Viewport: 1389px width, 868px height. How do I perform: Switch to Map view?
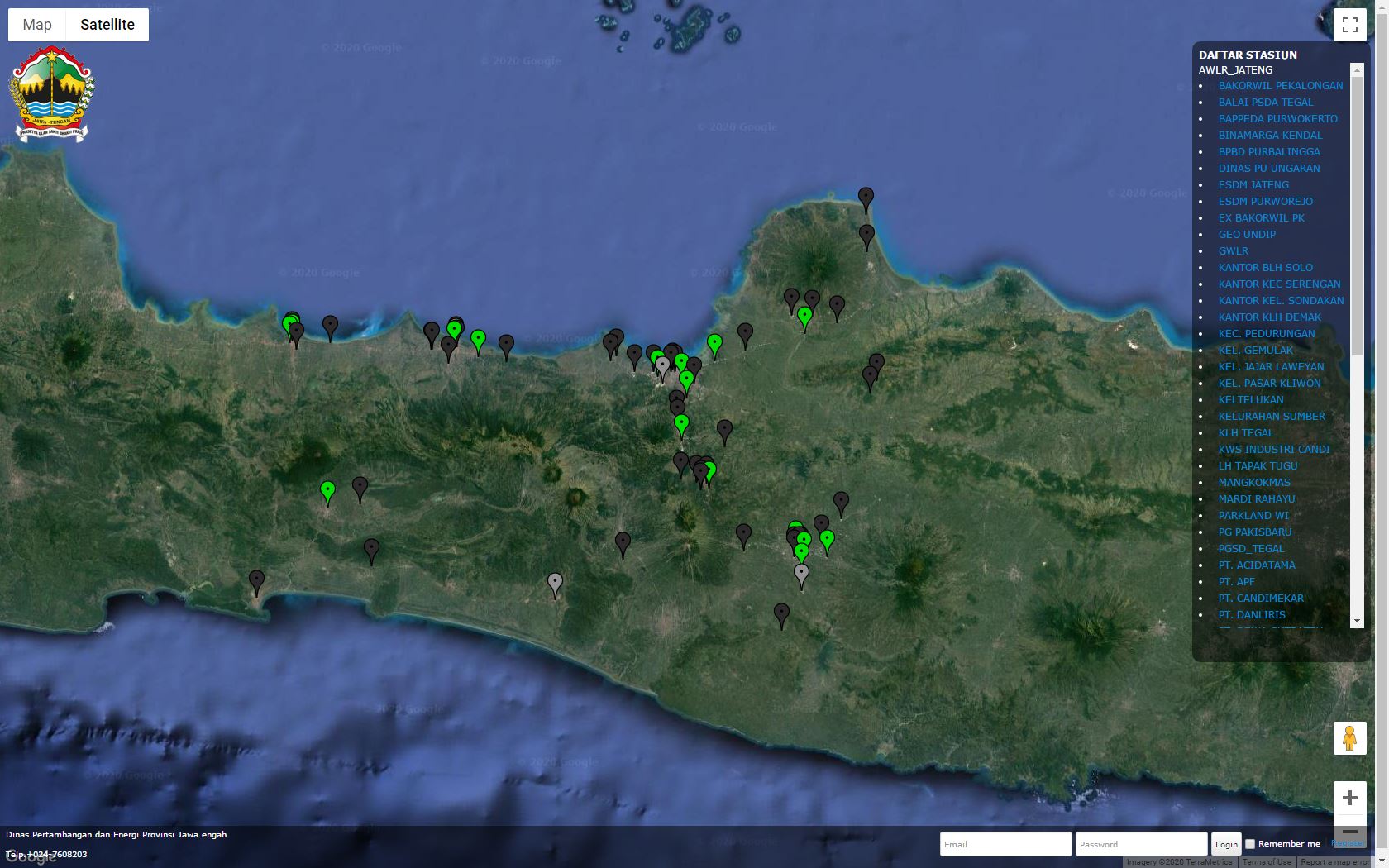point(37,25)
